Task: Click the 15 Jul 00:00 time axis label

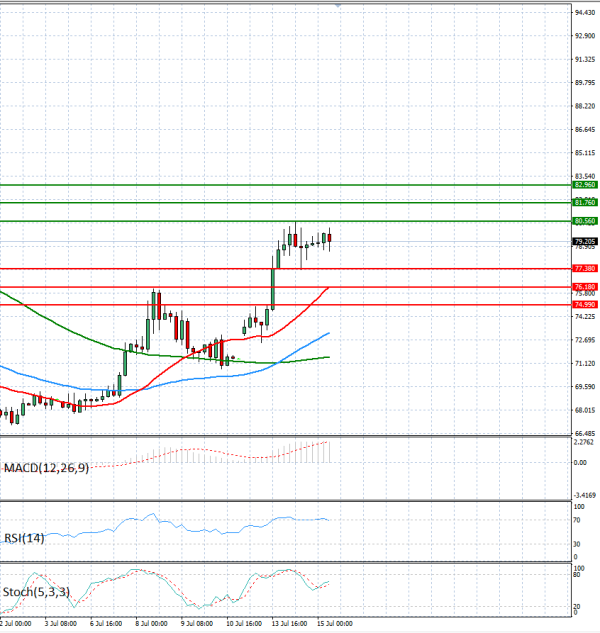Action: (x=335, y=624)
